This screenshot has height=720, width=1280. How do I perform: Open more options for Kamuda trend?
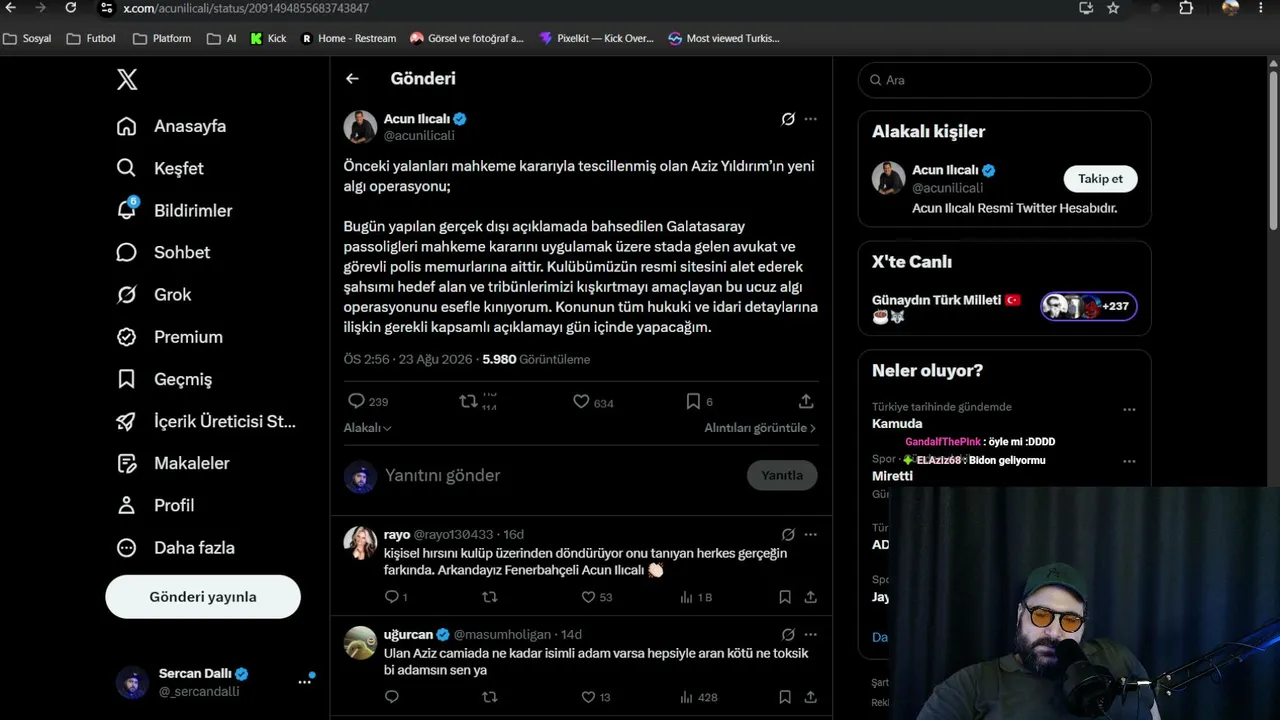(x=1129, y=409)
